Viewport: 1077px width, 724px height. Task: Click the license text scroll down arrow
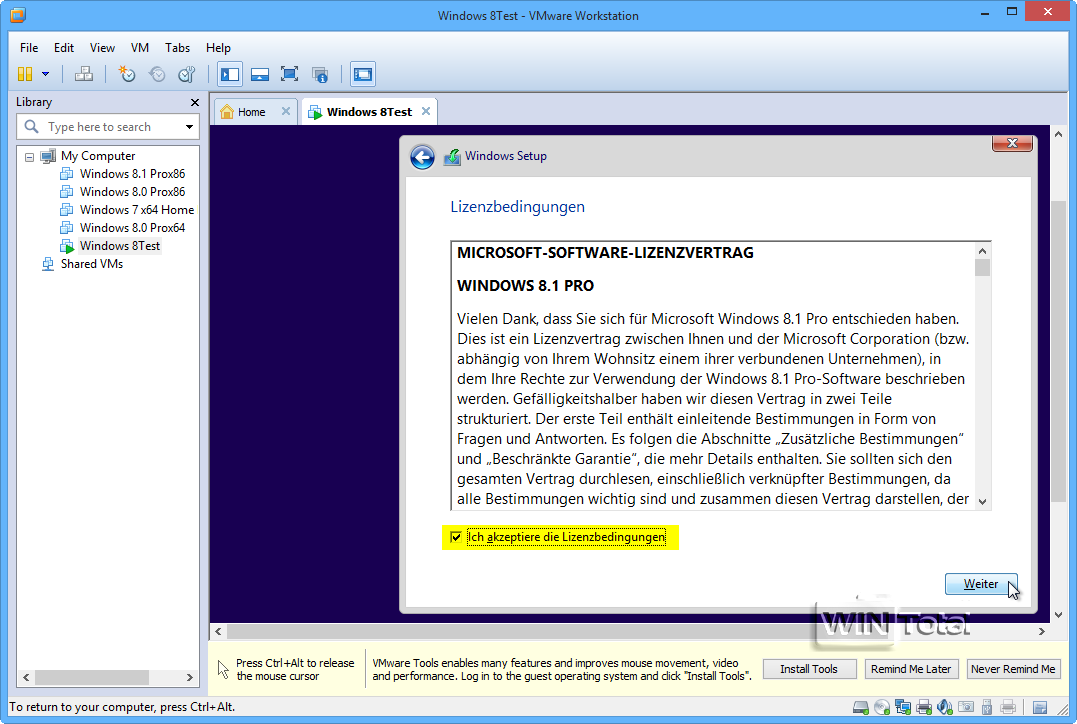pos(982,501)
